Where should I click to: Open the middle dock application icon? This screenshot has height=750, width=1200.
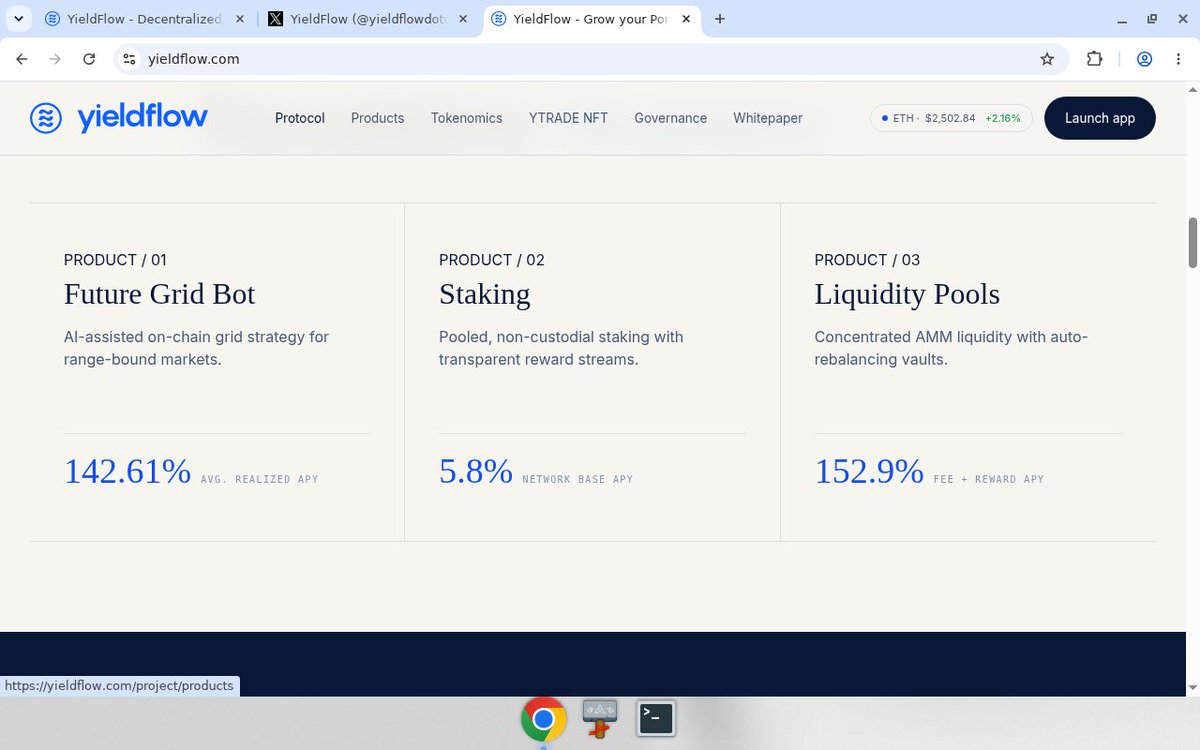600,718
